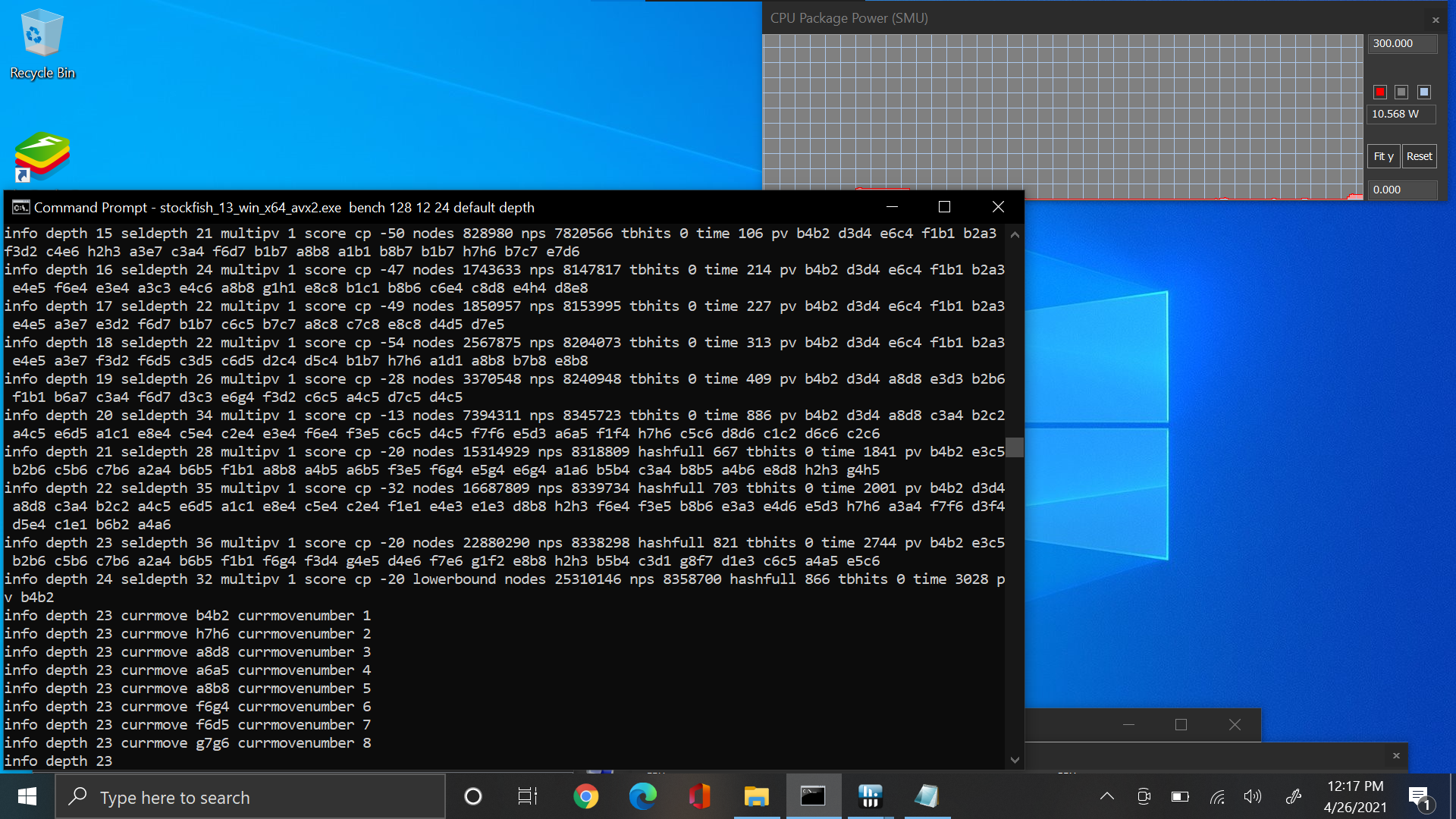Click the Command Prompt scroll down arrow

tap(1015, 760)
